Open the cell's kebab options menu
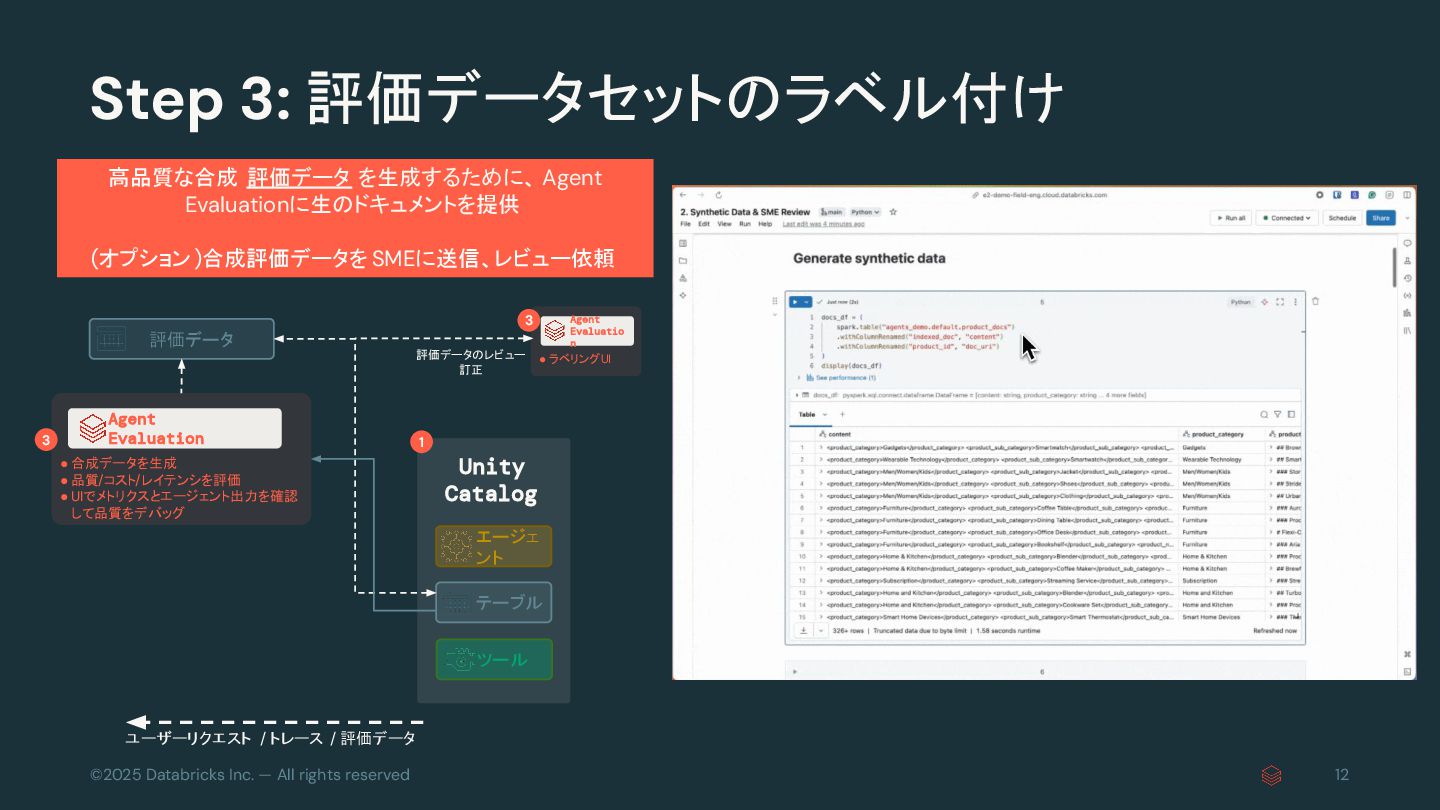 click(x=1295, y=301)
